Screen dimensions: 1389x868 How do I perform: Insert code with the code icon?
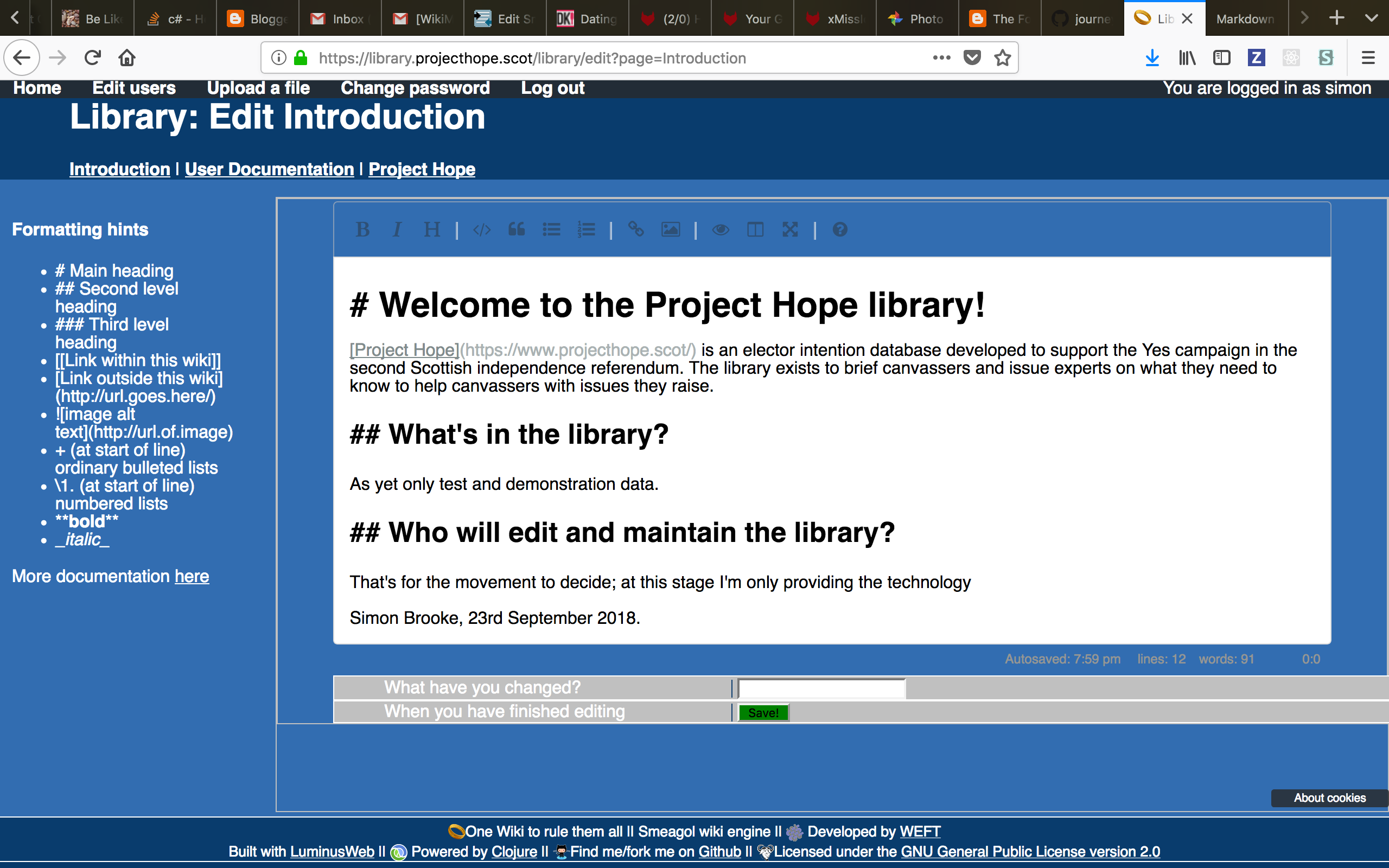click(x=482, y=230)
